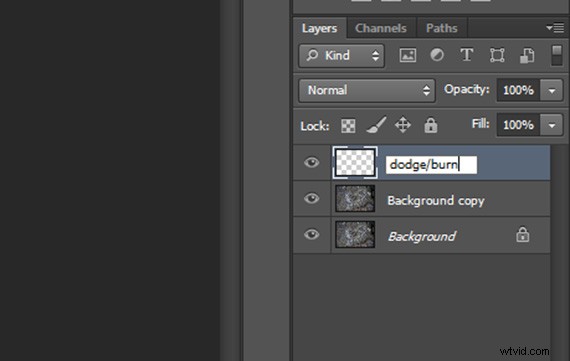Hide the dodge/burn layer
570x361 pixels.
coord(312,162)
